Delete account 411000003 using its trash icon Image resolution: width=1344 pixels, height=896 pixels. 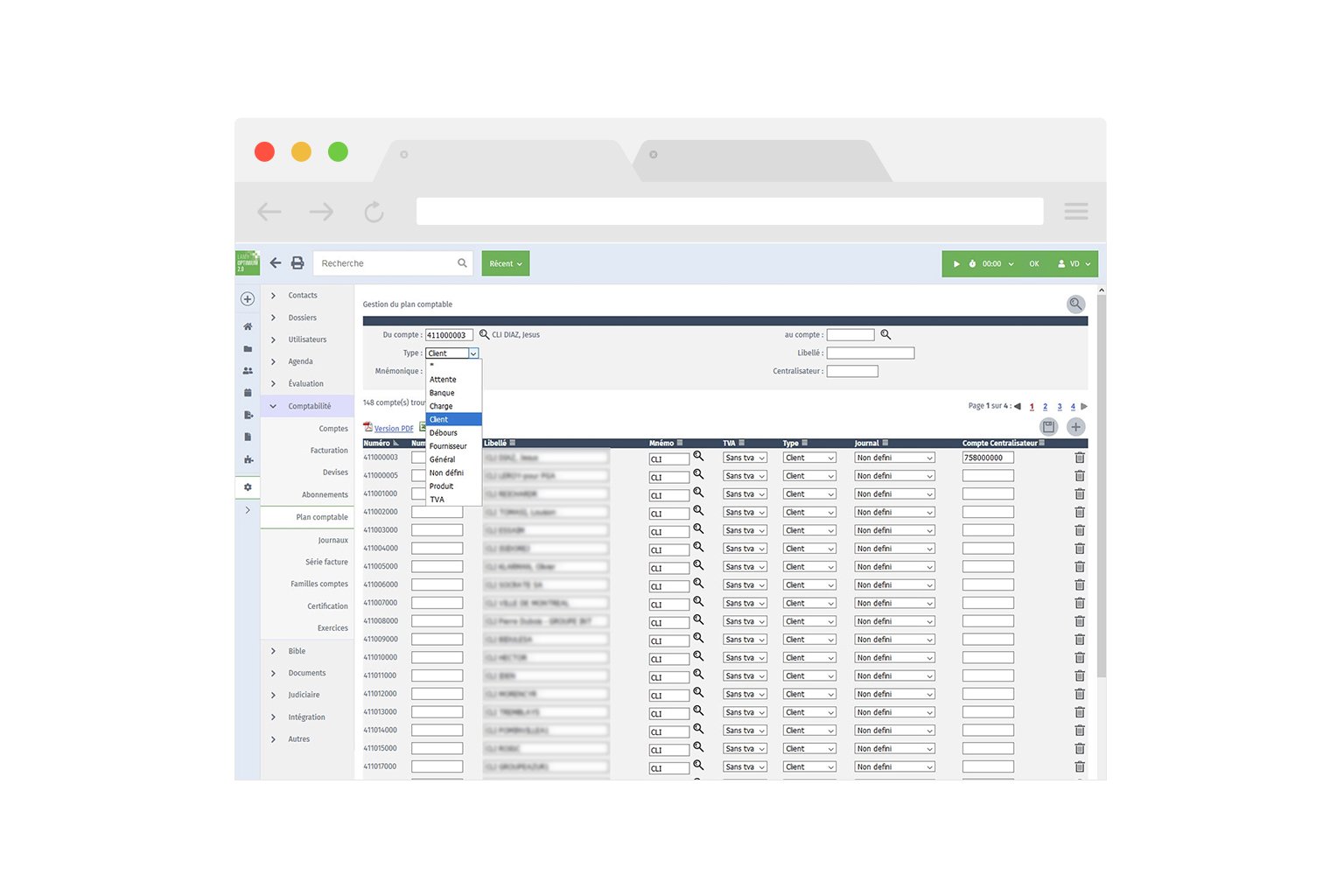pos(1080,458)
